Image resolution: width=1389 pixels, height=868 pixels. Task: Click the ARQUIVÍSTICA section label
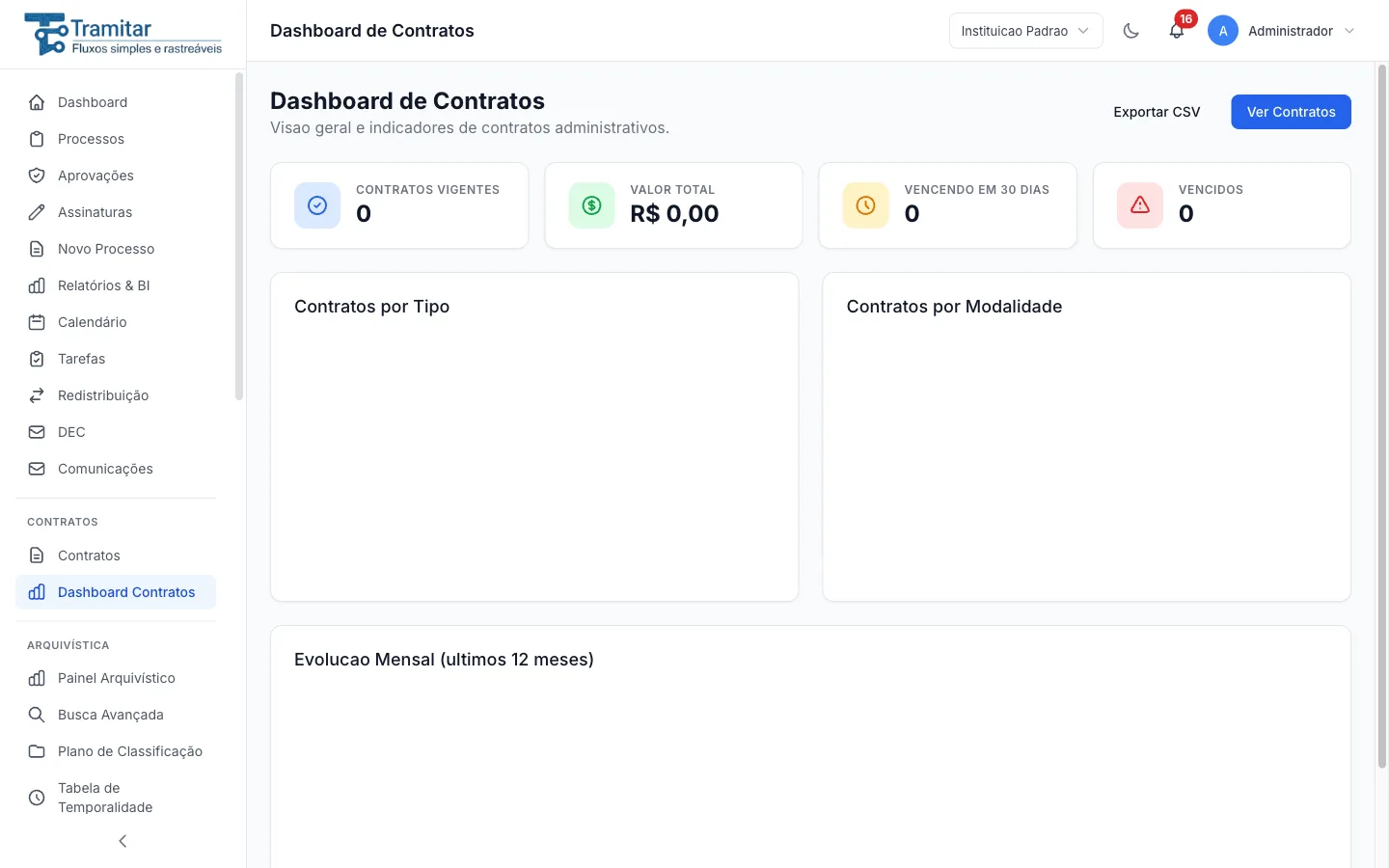[x=68, y=645]
